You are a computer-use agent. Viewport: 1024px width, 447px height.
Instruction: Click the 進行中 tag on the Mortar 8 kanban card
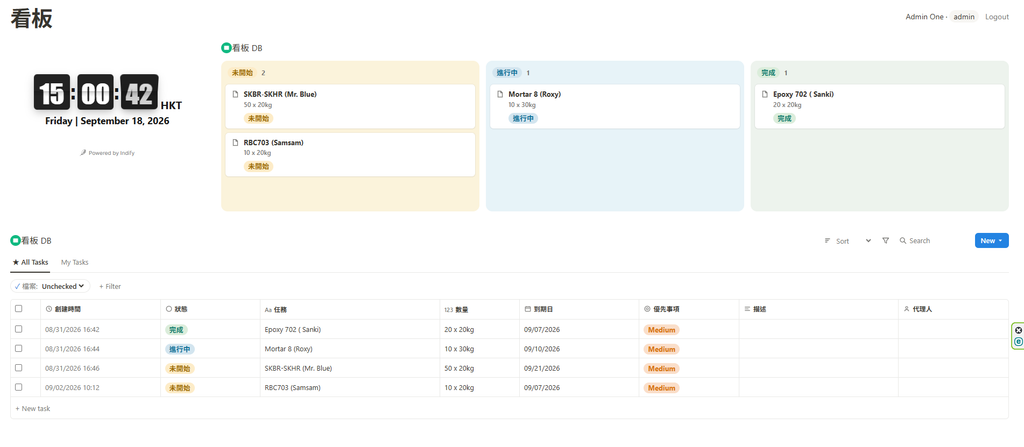[x=523, y=118]
